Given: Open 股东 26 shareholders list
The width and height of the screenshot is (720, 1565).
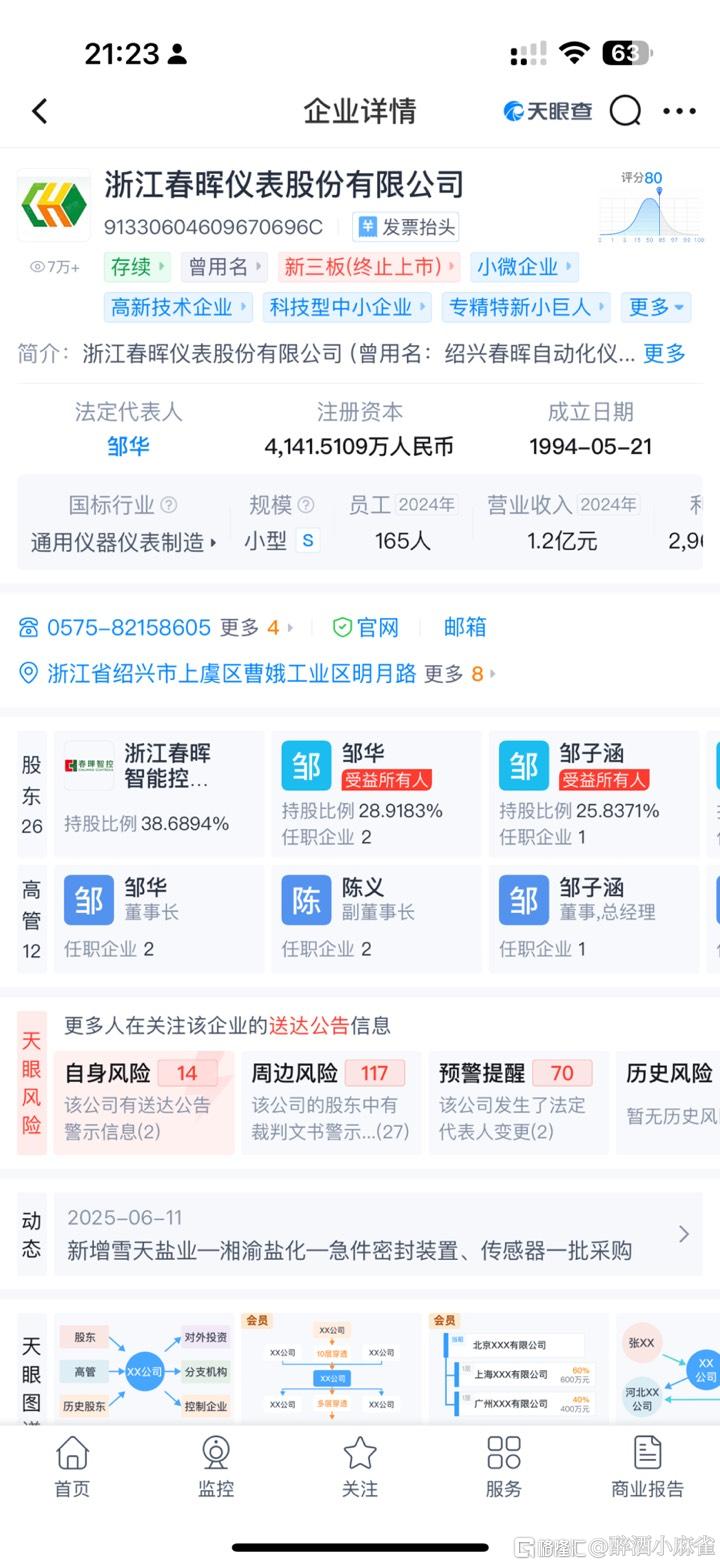Looking at the screenshot, I should click(x=32, y=794).
